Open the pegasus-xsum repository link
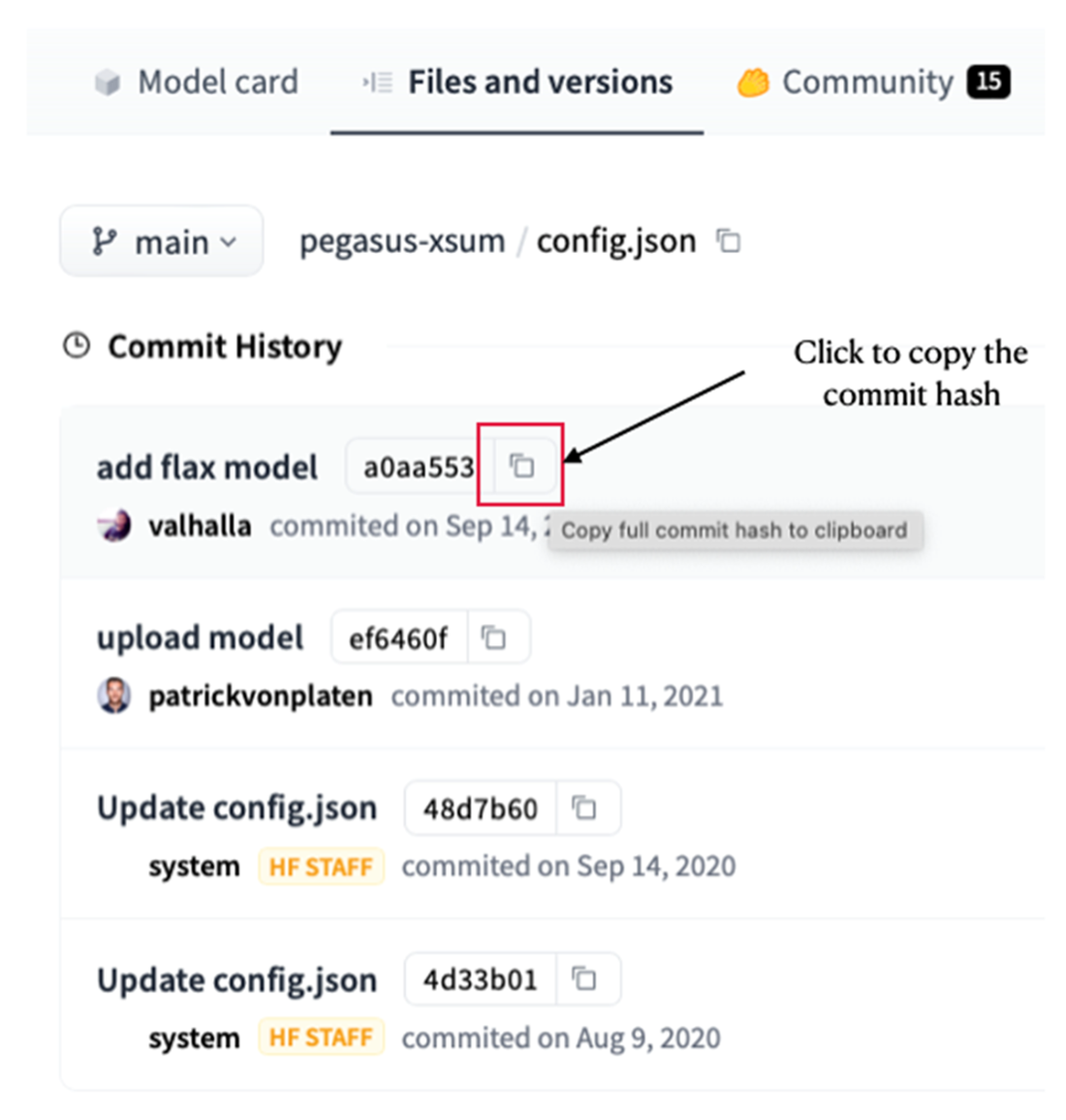 [x=401, y=241]
